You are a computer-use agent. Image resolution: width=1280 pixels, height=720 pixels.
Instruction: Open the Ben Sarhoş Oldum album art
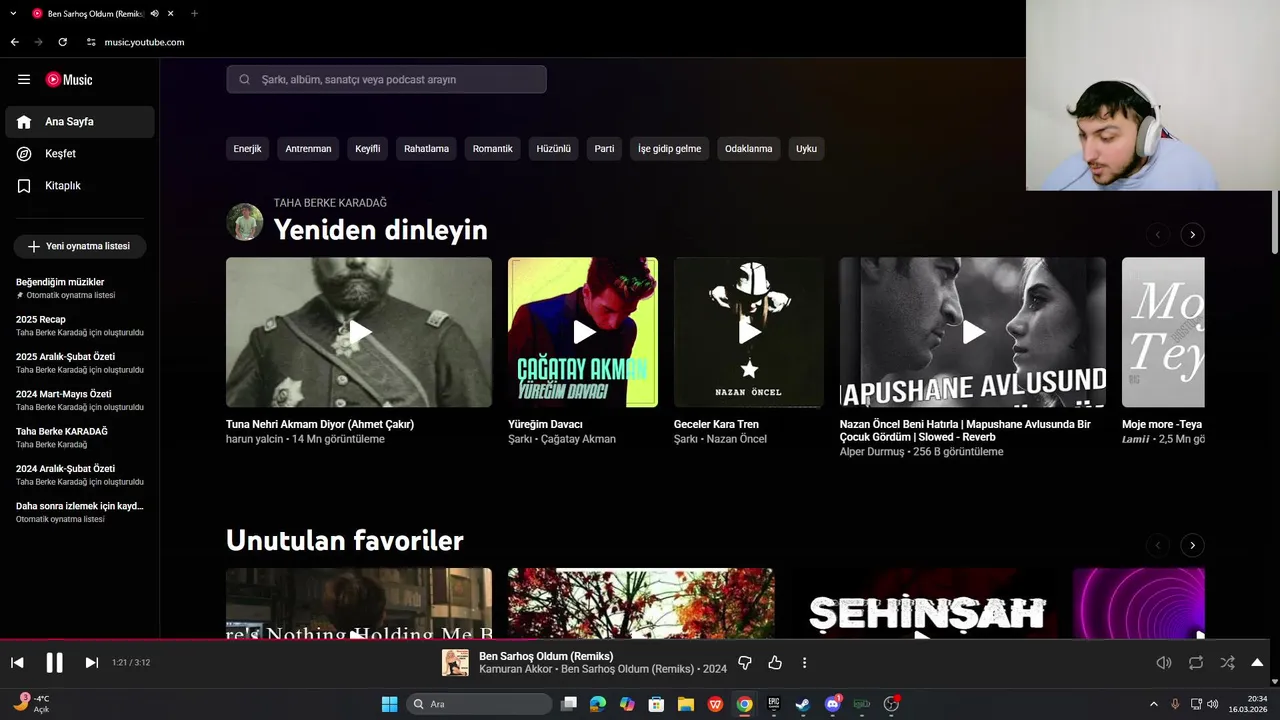455,662
